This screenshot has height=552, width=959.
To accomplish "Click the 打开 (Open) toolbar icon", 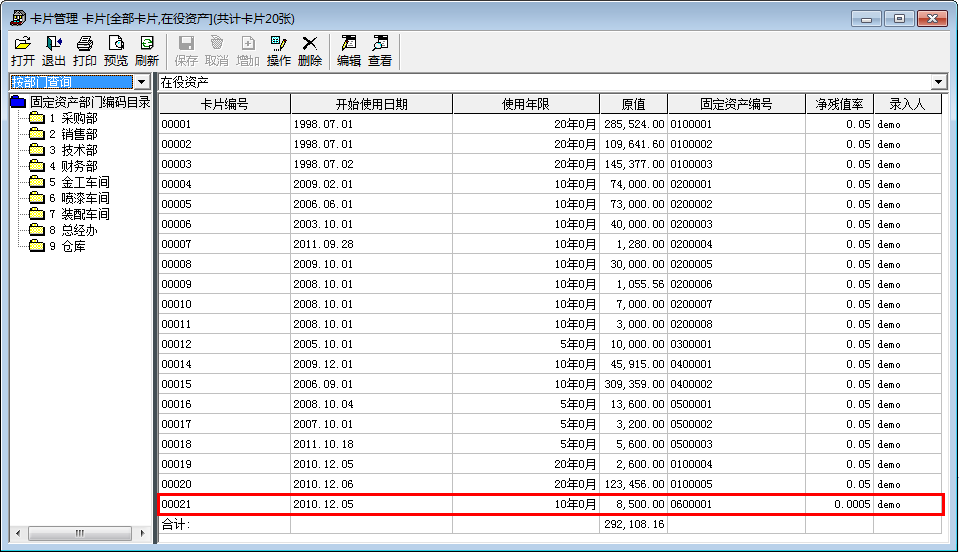I will coord(23,51).
